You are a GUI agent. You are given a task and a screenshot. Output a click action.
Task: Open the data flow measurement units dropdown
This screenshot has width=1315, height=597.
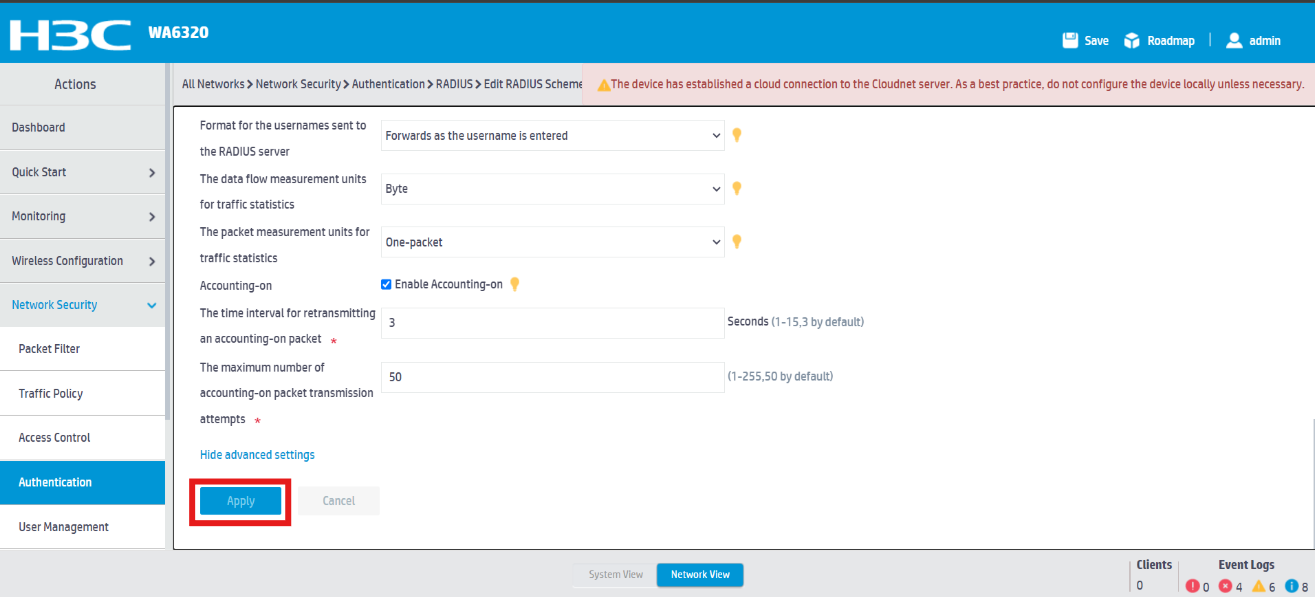(x=552, y=188)
